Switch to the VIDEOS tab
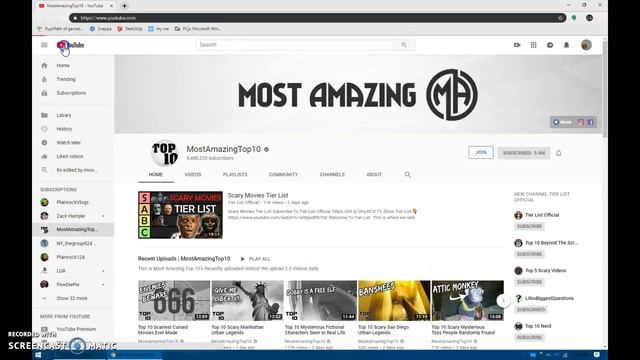This screenshot has width=640, height=360. click(x=193, y=174)
